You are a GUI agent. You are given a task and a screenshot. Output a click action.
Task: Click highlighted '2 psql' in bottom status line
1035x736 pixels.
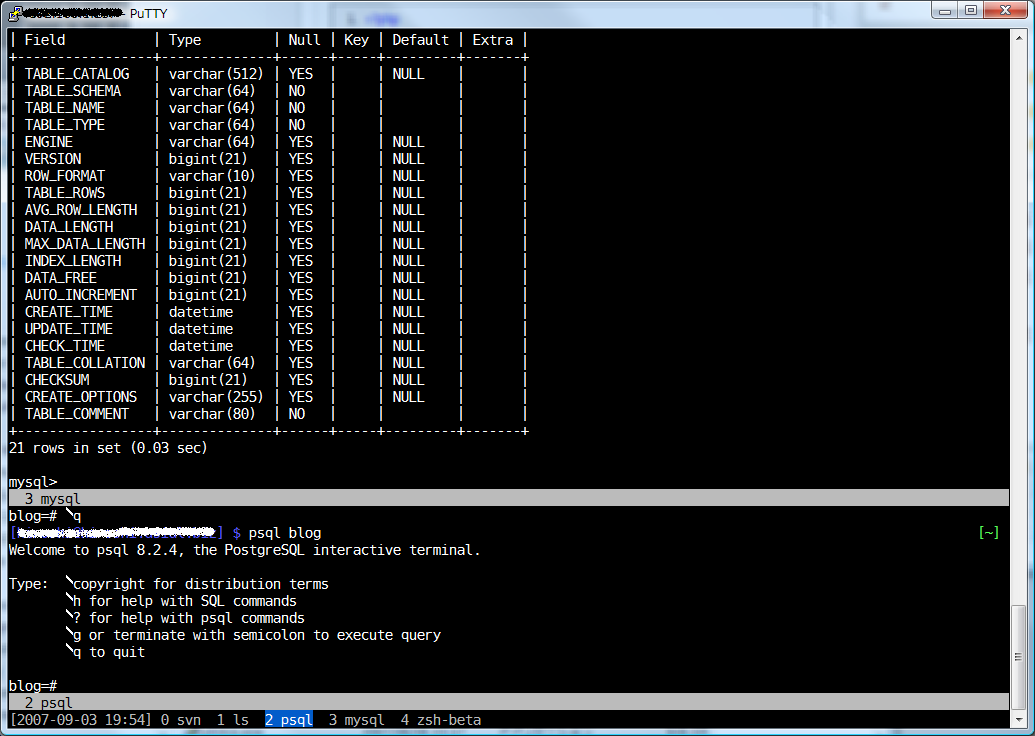(289, 720)
